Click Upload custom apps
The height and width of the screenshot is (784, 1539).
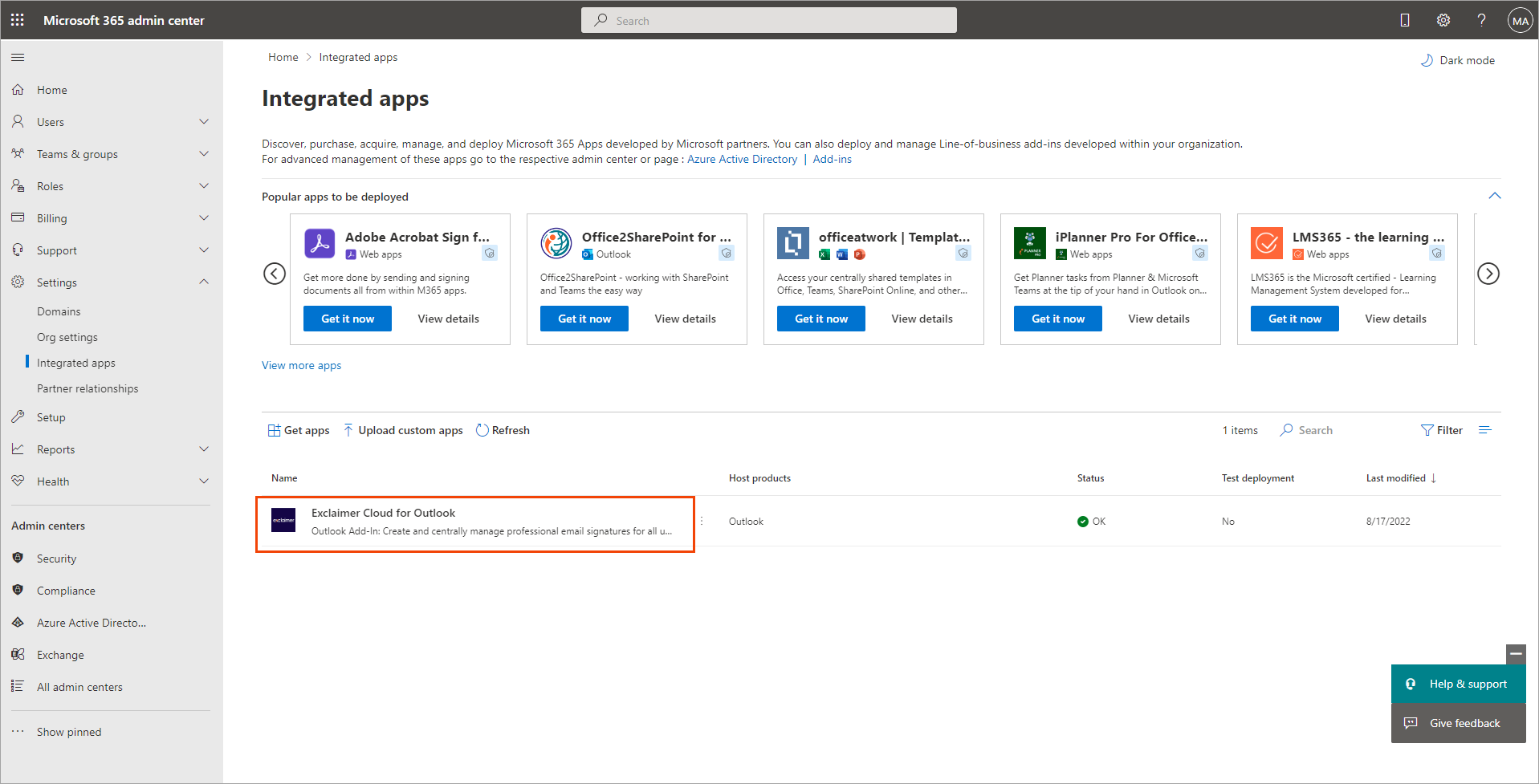tap(403, 430)
